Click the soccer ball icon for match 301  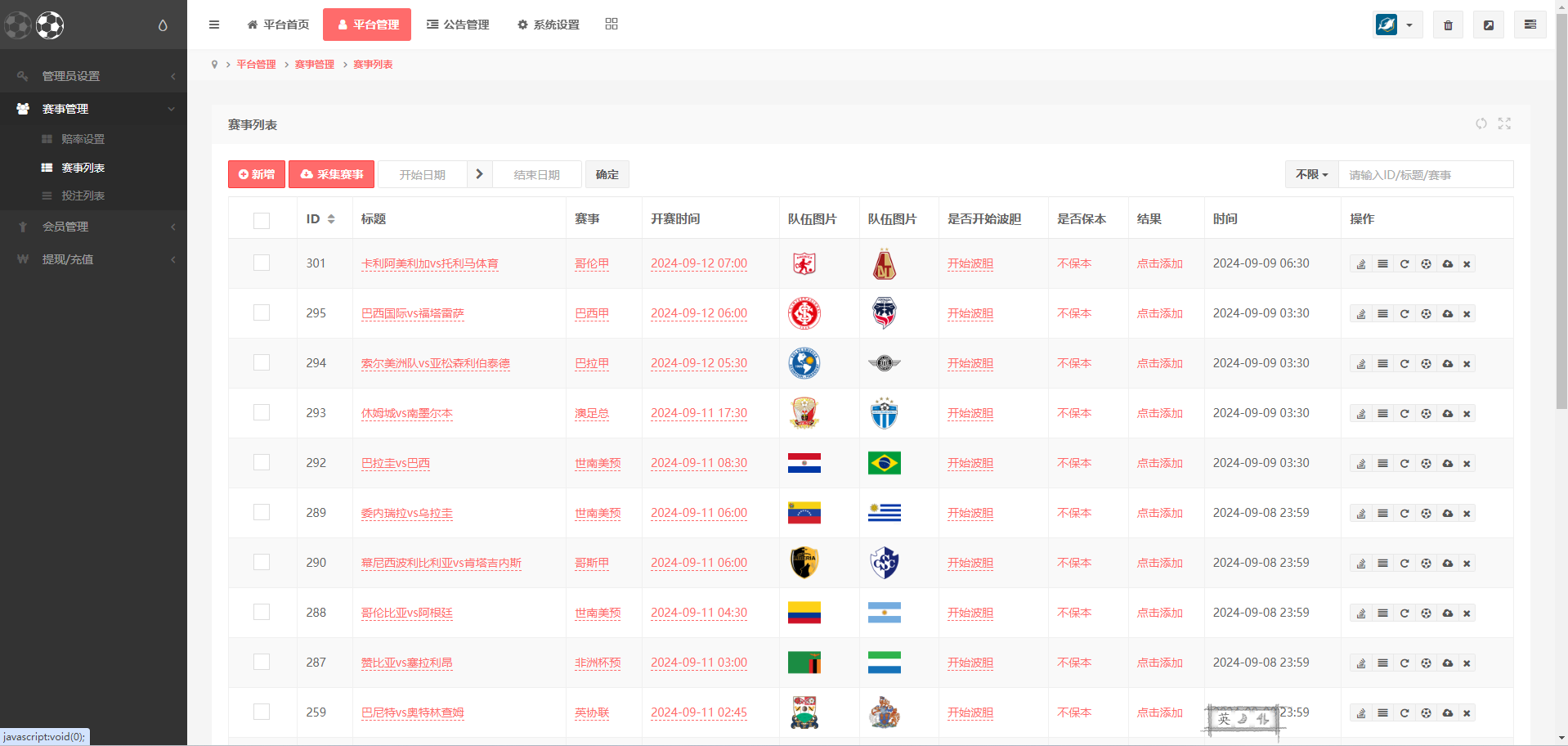1426,264
